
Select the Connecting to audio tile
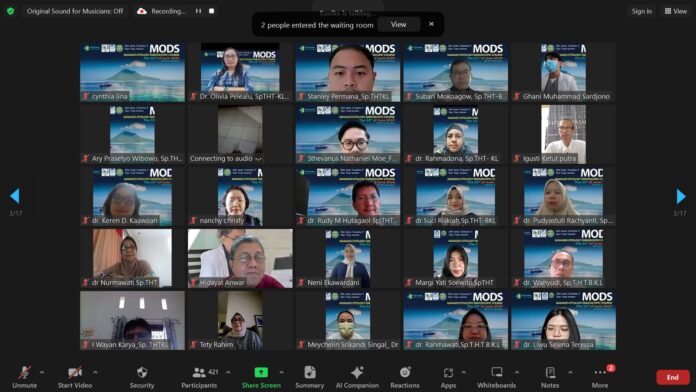coord(240,134)
